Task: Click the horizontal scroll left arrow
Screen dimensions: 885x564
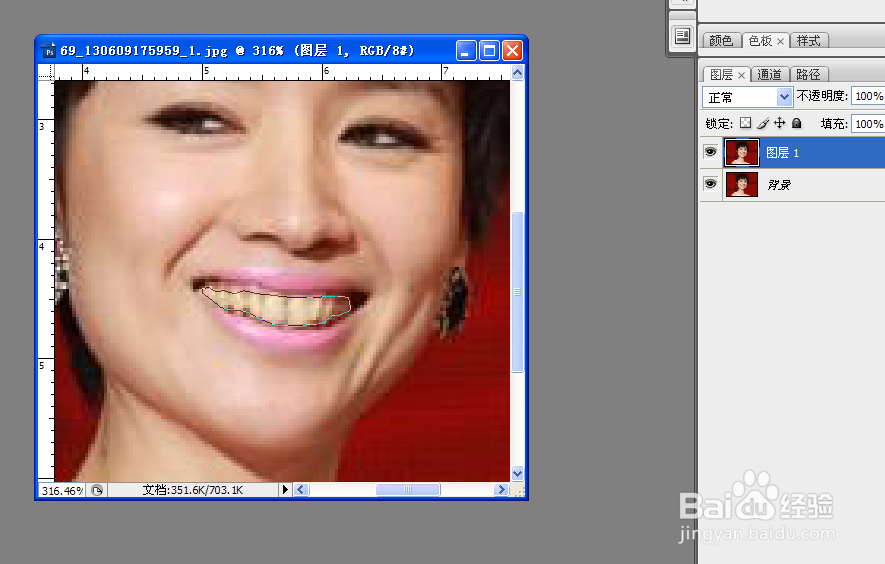Action: pyautogui.click(x=301, y=489)
